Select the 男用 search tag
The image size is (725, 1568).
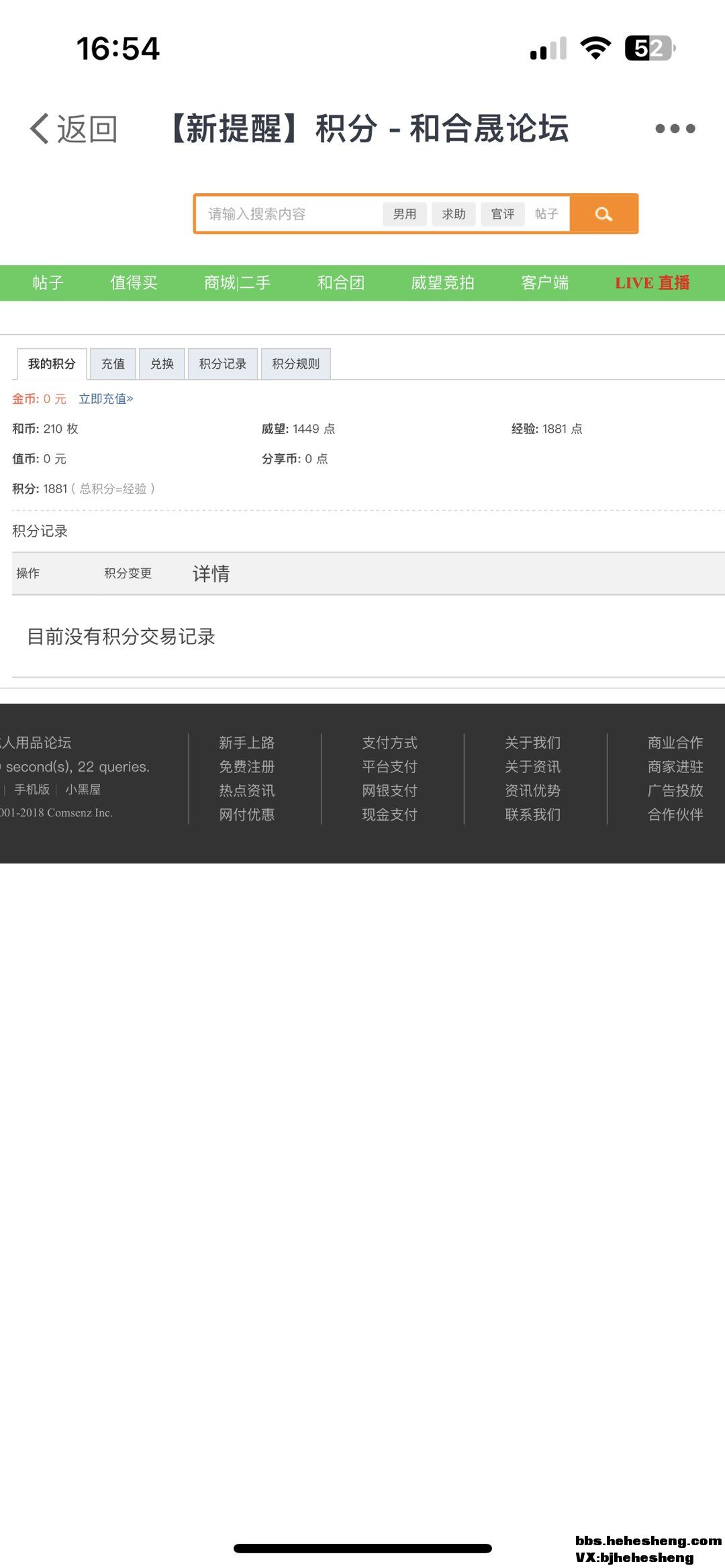coord(405,214)
